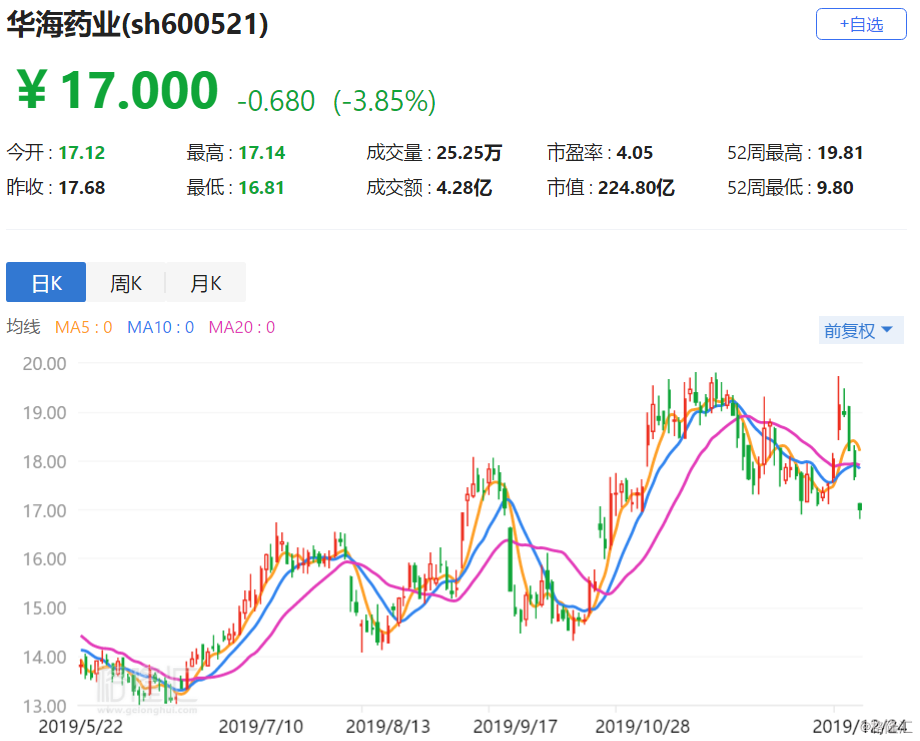Click the market cap value 224.80亿
The height and width of the screenshot is (741, 920).
[x=636, y=188]
